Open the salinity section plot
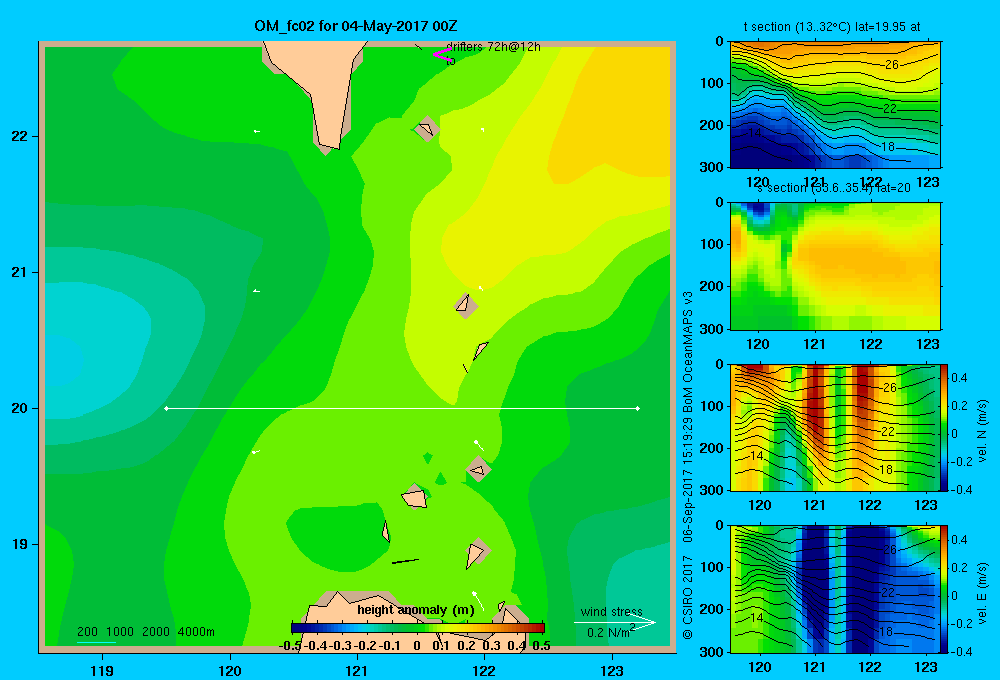1000x680 pixels. 835,266
